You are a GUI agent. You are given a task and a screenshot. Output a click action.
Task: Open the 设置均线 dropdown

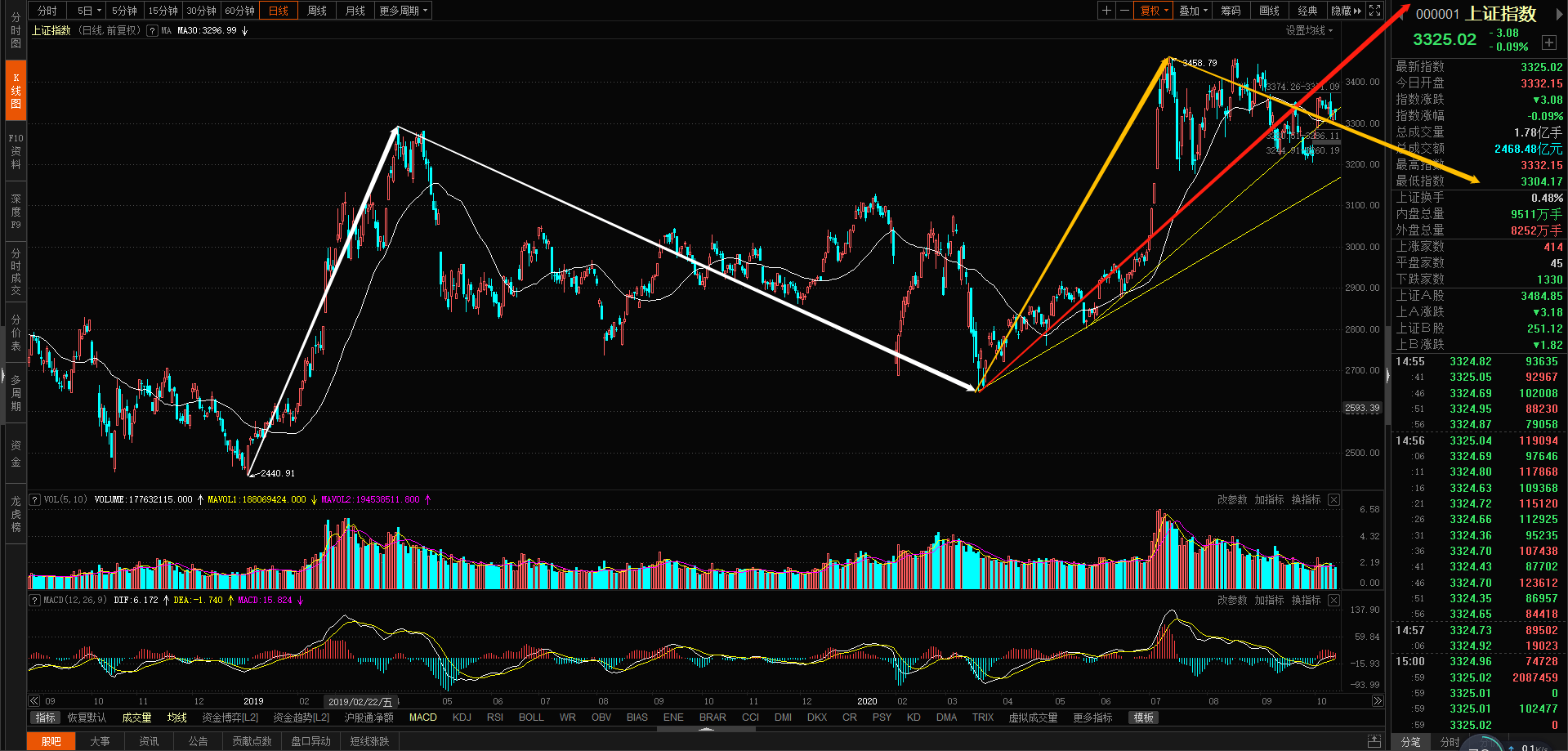point(1309,30)
